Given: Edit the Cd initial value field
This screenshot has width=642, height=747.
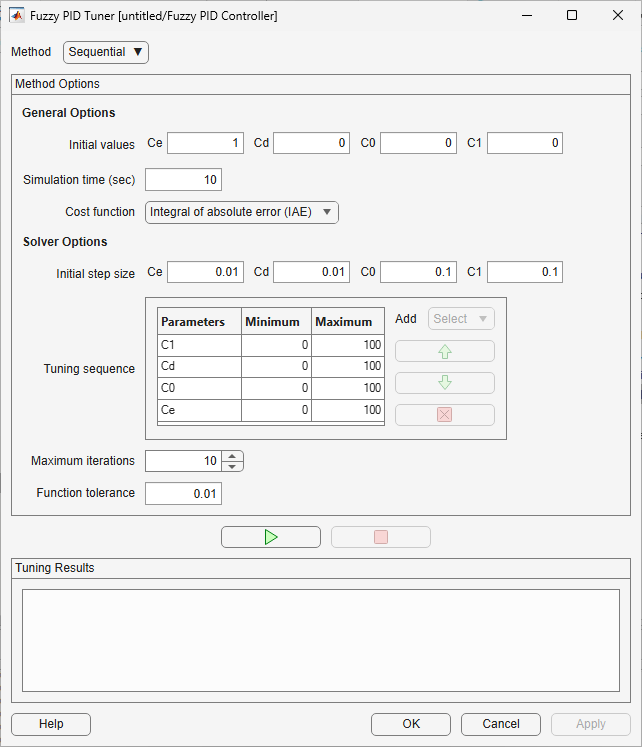Looking at the screenshot, I should point(311,143).
